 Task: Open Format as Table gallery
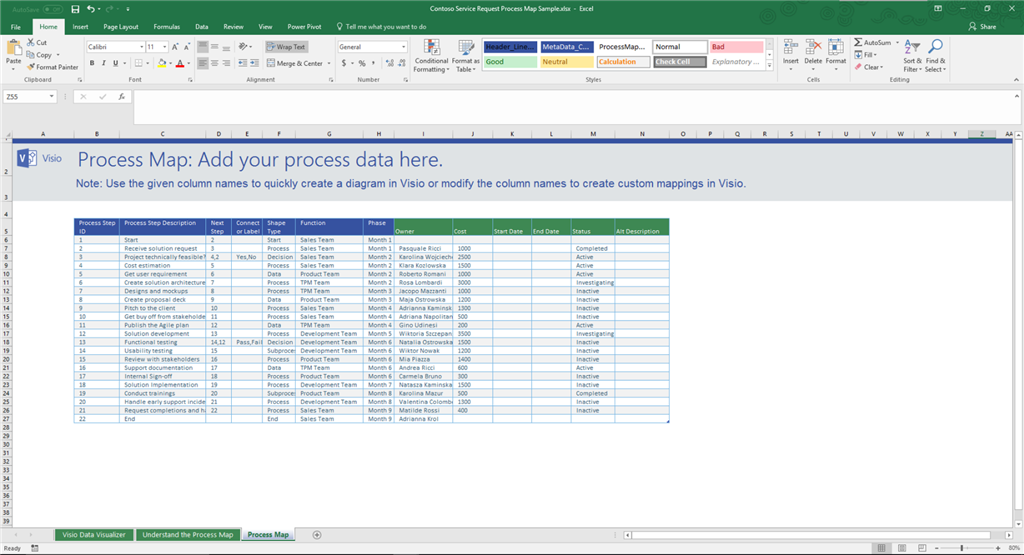tap(466, 56)
